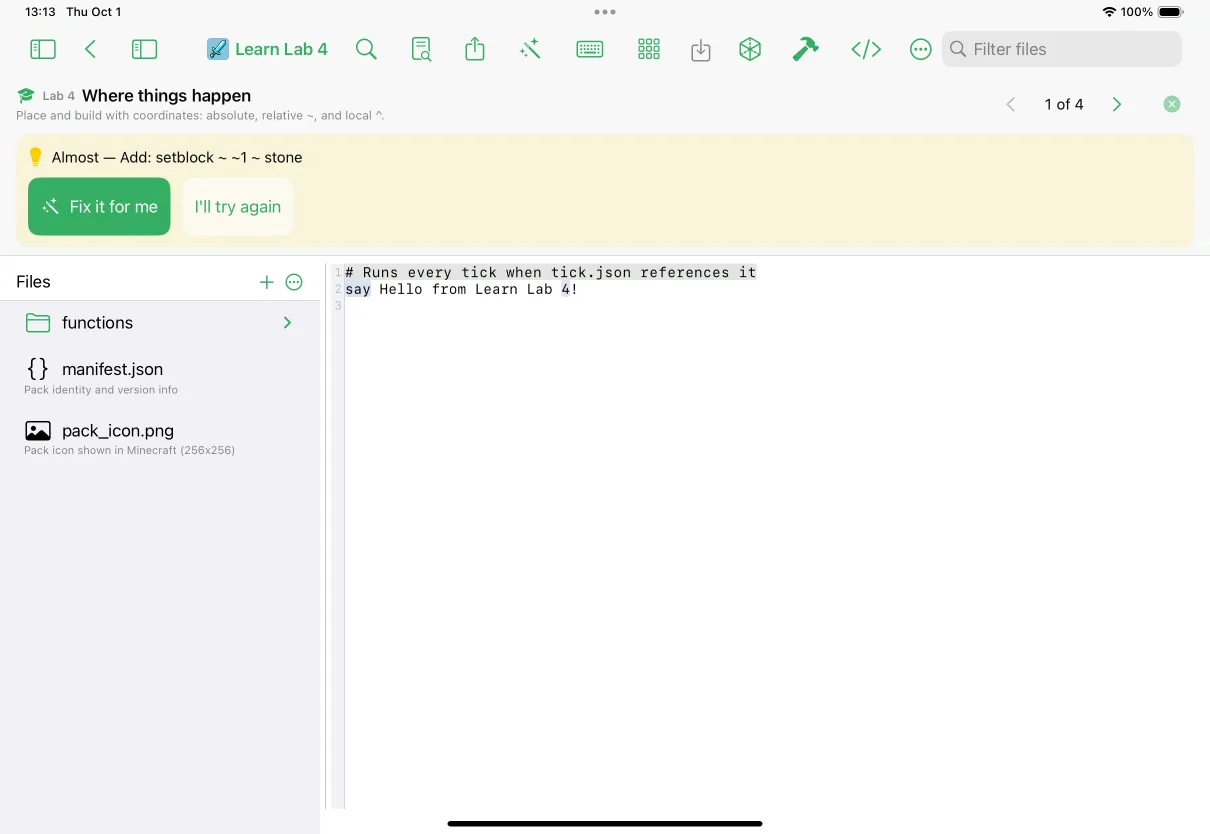Click the 'say Hello from Learn Lab 4!' line
The height and width of the screenshot is (834, 1210).
point(461,289)
